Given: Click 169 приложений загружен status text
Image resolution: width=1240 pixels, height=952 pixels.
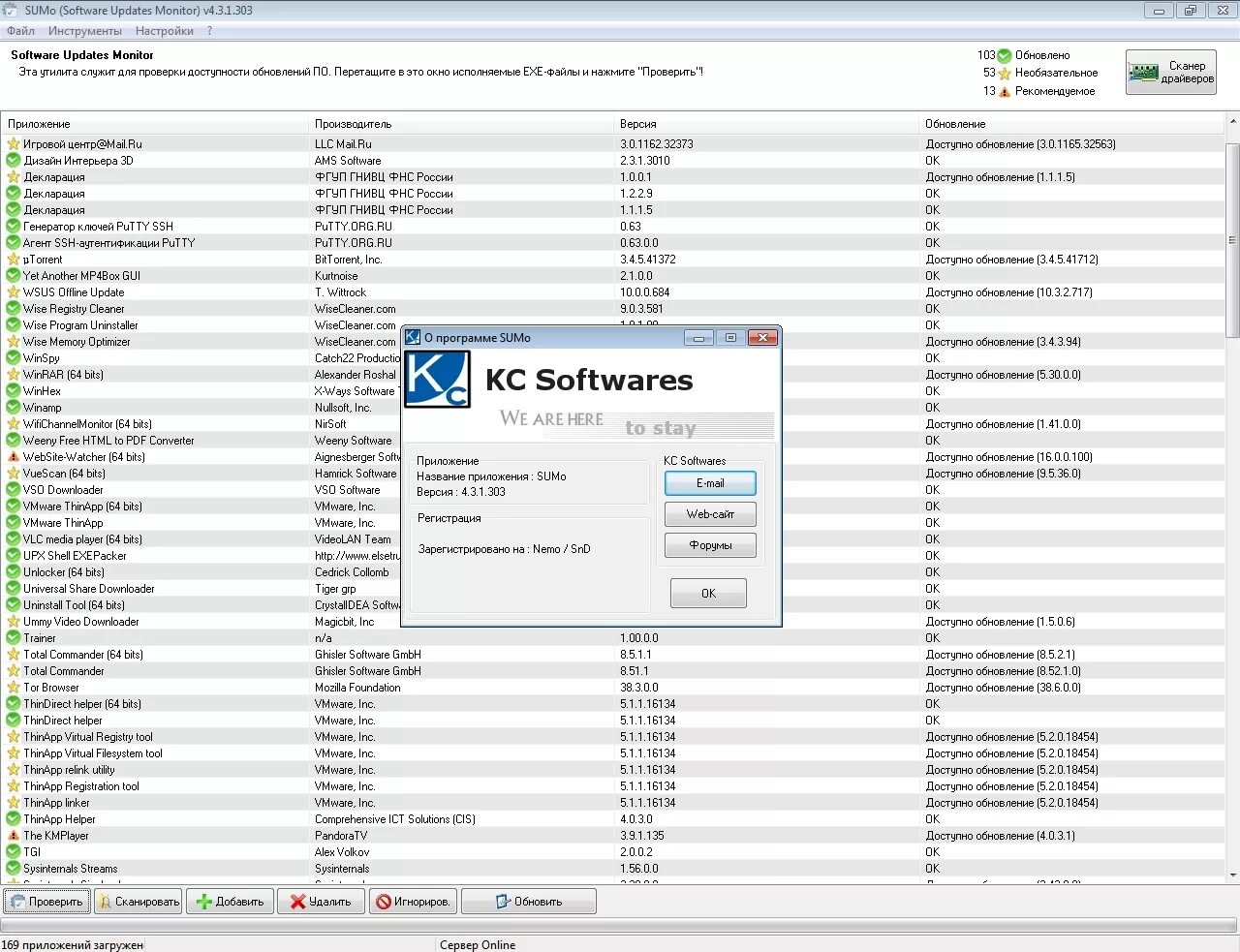Looking at the screenshot, I should 73,945.
